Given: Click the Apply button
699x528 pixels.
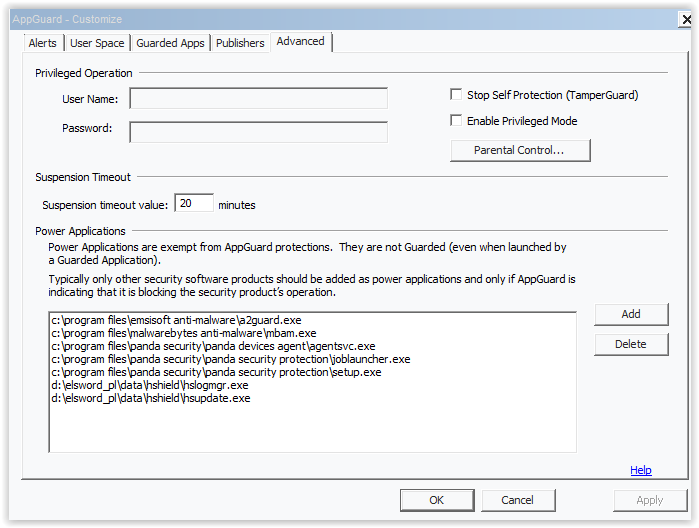Looking at the screenshot, I should [x=650, y=500].
